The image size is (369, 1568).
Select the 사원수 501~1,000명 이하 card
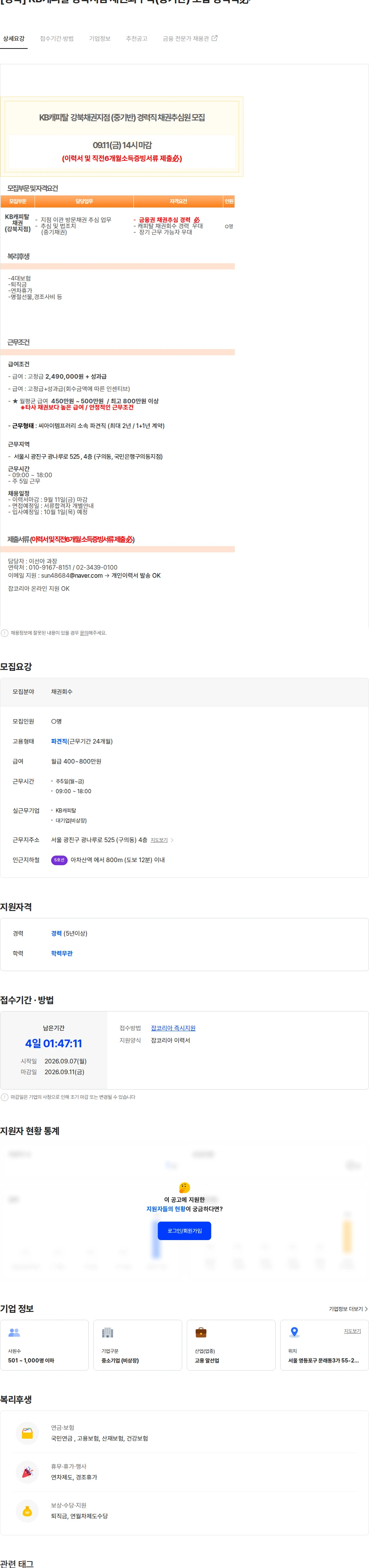click(x=44, y=1345)
